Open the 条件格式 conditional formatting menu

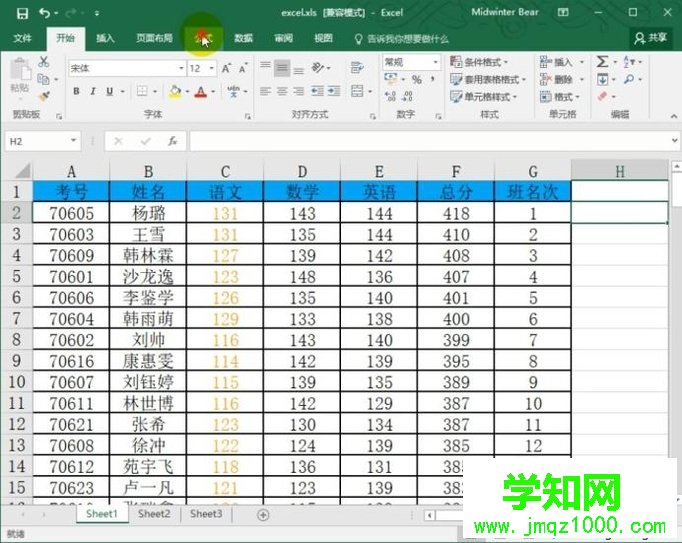pos(479,62)
